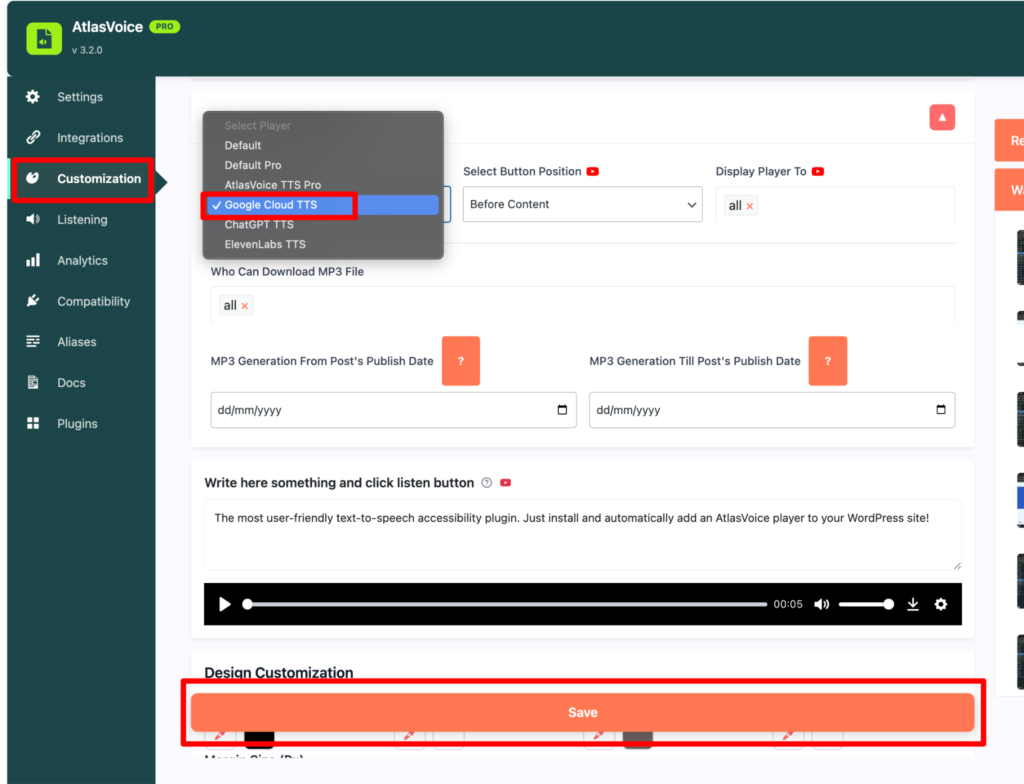Play the audio preview
Screen dimensions: 1024x784
(224, 604)
